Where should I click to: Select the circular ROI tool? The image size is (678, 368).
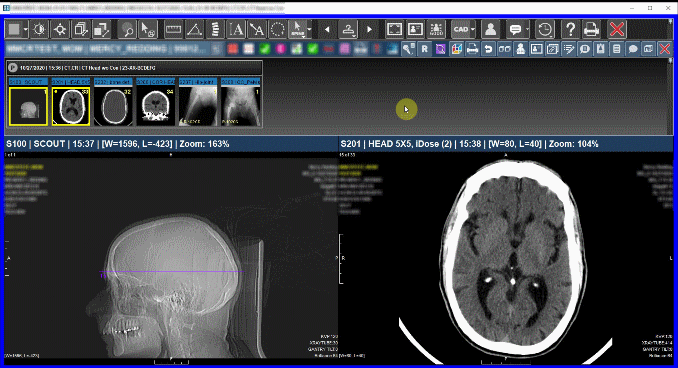pos(278,29)
